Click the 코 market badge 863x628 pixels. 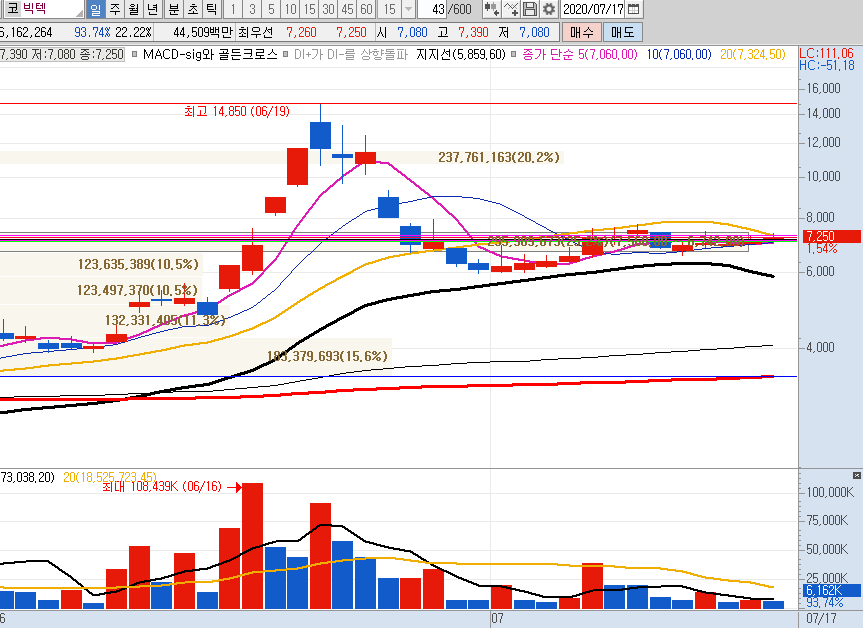click(12, 9)
